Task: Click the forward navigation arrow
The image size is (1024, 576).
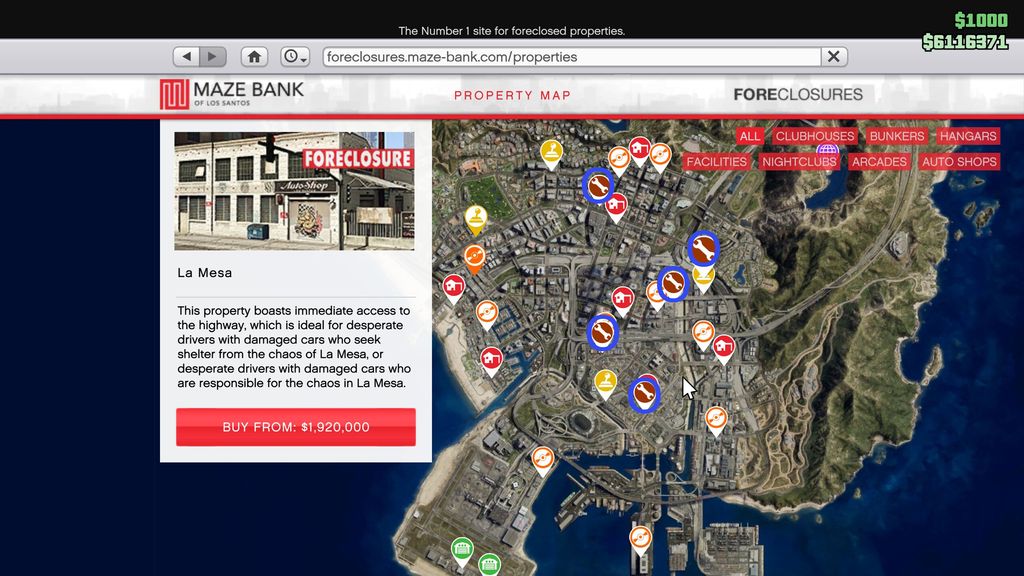Action: [x=212, y=57]
